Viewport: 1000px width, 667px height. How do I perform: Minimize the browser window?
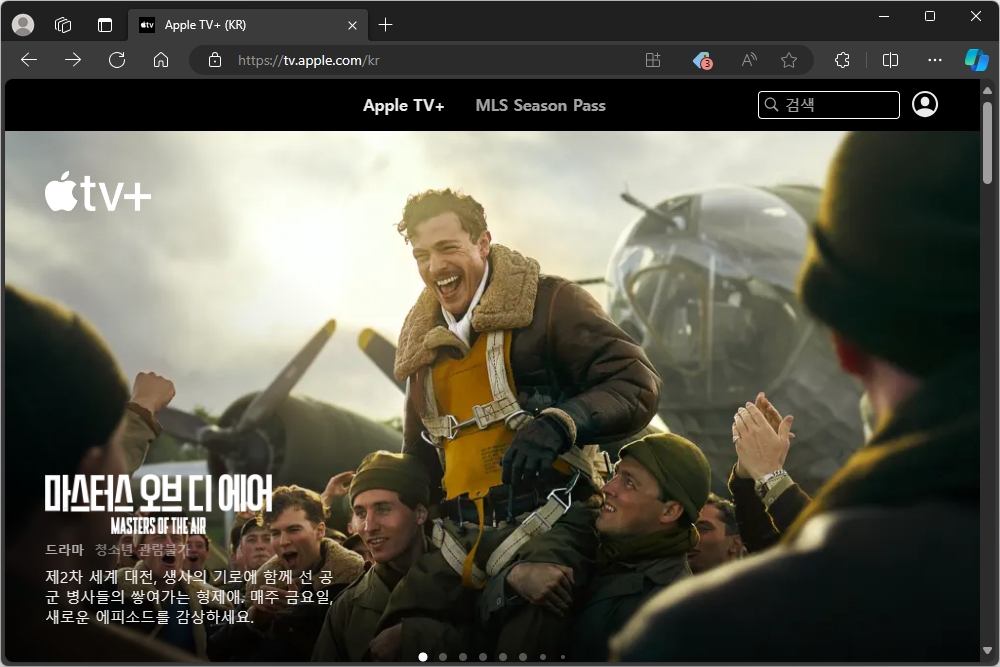click(884, 17)
